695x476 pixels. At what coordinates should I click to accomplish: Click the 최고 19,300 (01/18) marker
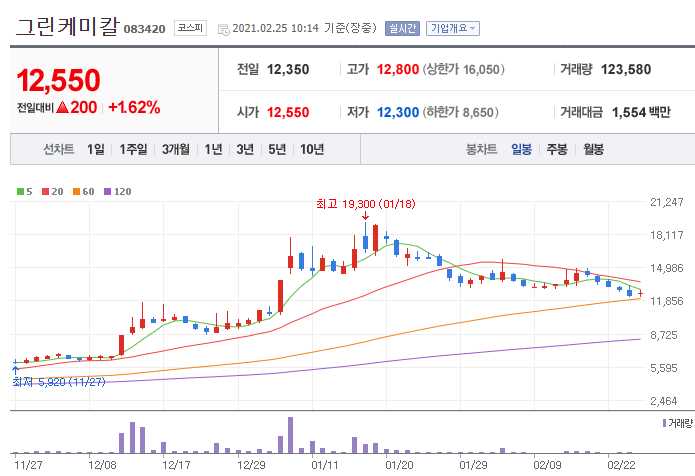366,204
